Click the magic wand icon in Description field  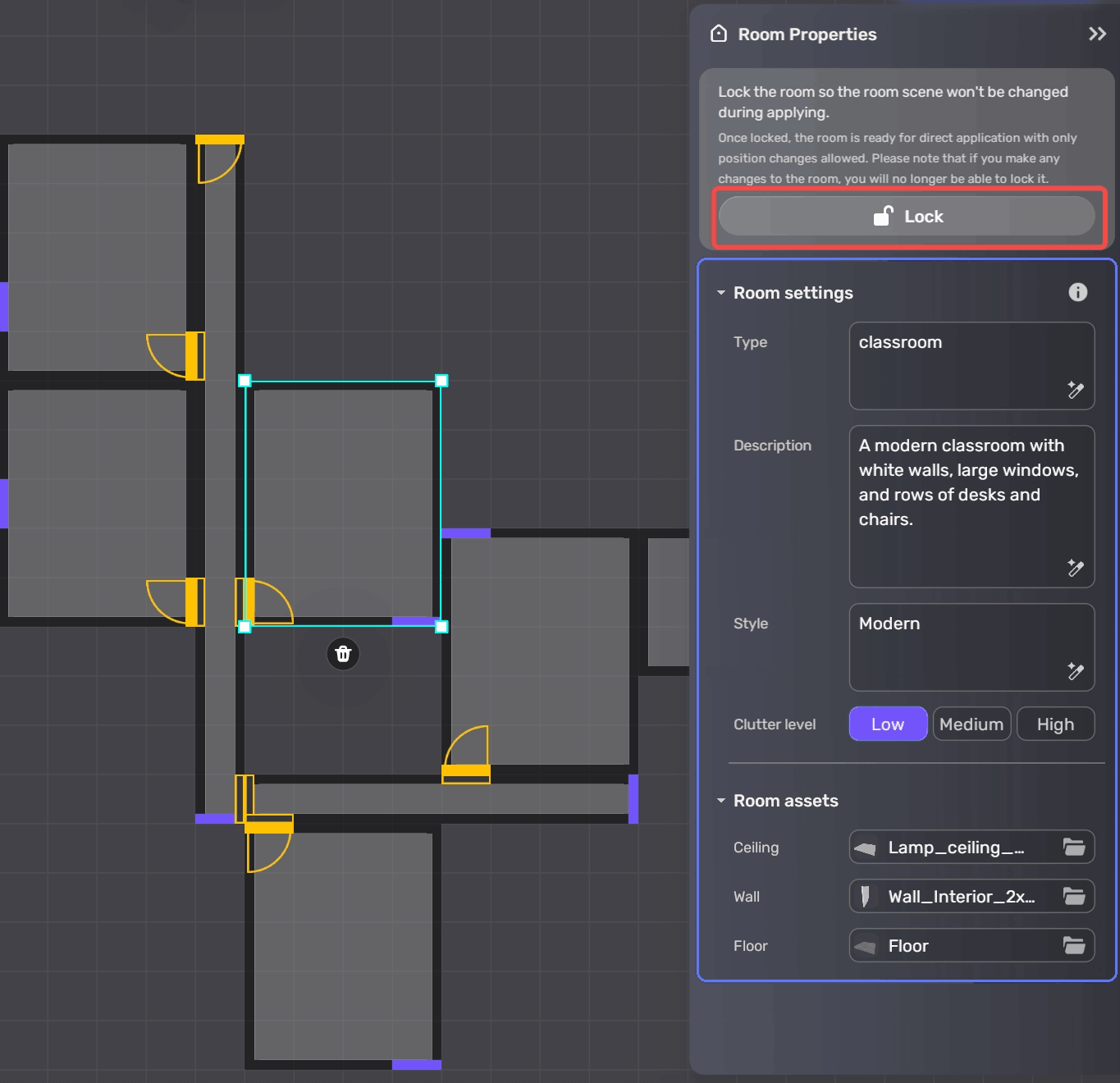coord(1075,569)
